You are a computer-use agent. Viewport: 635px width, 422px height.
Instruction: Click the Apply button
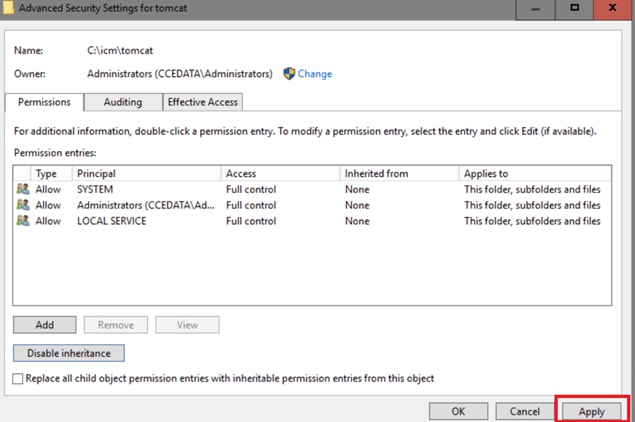(592, 411)
